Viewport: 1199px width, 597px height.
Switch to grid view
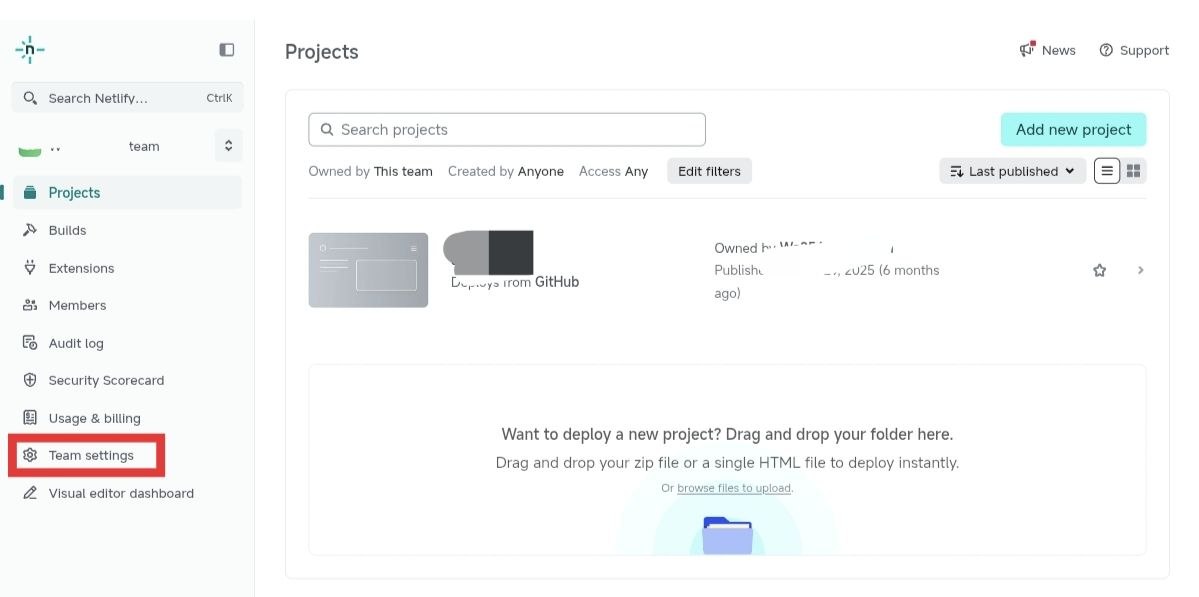tap(1133, 170)
